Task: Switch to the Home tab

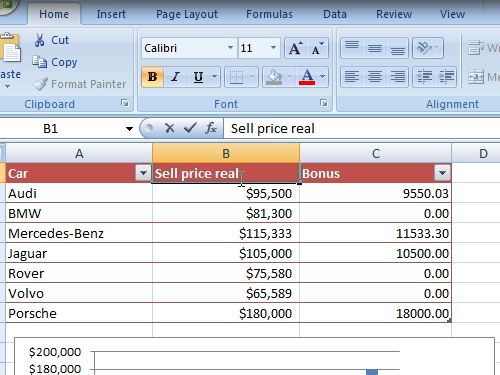Action: point(54,14)
